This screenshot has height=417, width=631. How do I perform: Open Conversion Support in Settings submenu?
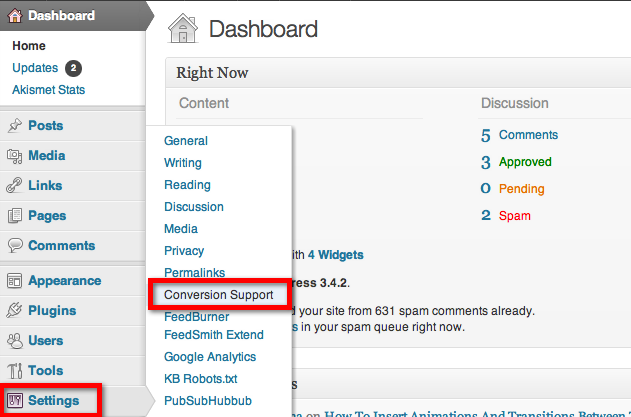click(x=219, y=295)
